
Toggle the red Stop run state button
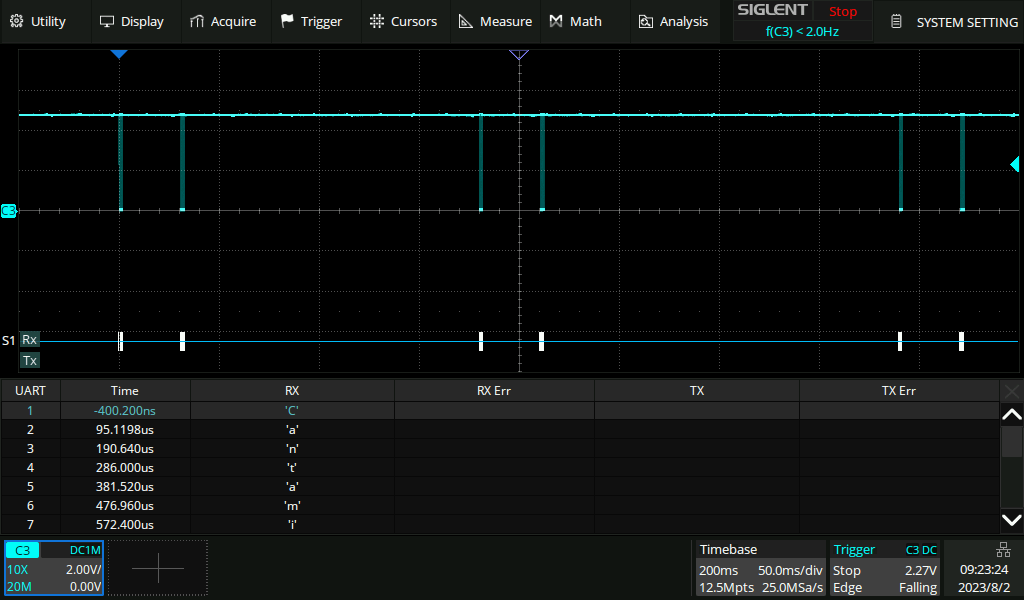pos(842,12)
